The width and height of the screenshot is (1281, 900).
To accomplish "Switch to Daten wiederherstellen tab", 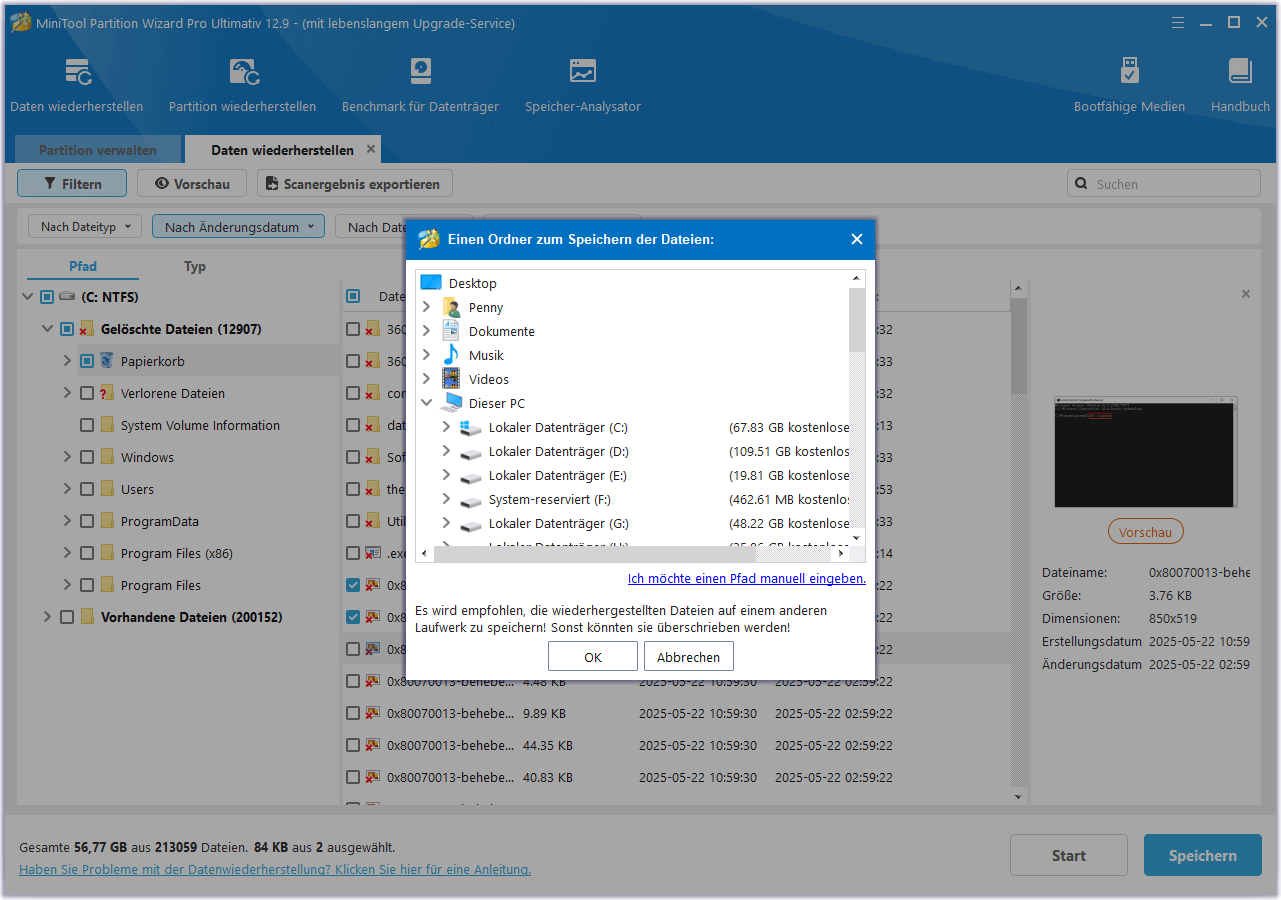I will (x=282, y=150).
